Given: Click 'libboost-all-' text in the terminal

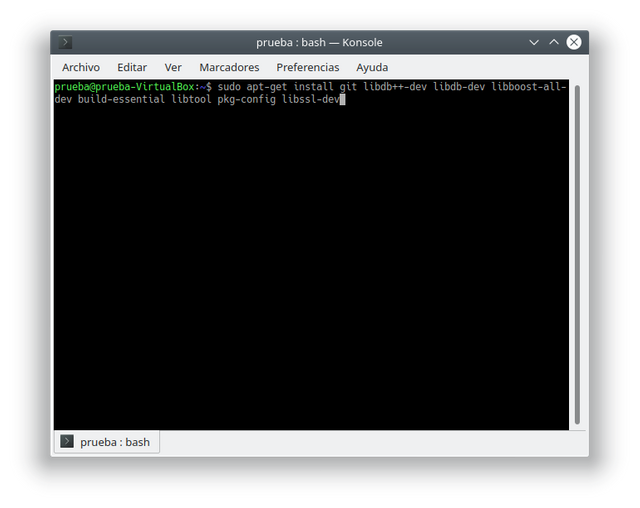Looking at the screenshot, I should [x=529, y=87].
